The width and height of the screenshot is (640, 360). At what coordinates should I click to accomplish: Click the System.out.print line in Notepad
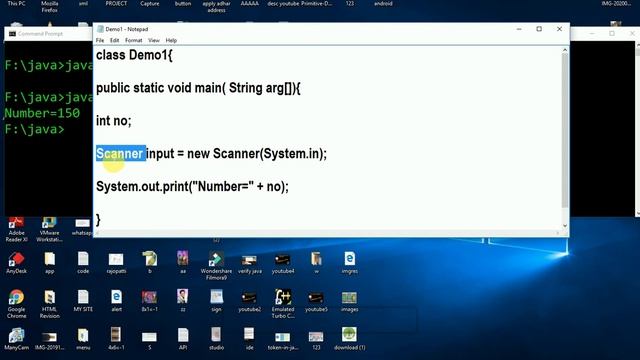pyautogui.click(x=192, y=187)
